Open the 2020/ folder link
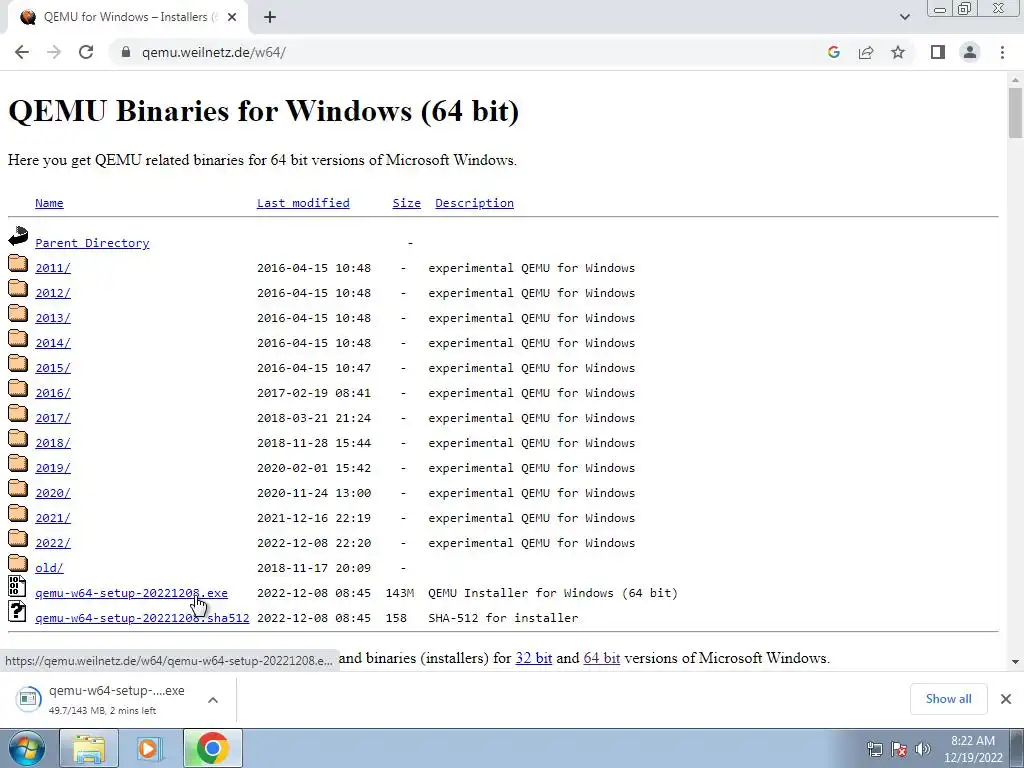1024x768 pixels. [53, 493]
